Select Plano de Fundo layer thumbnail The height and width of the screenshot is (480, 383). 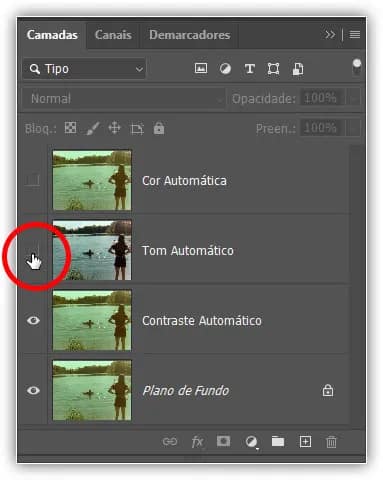(x=92, y=390)
